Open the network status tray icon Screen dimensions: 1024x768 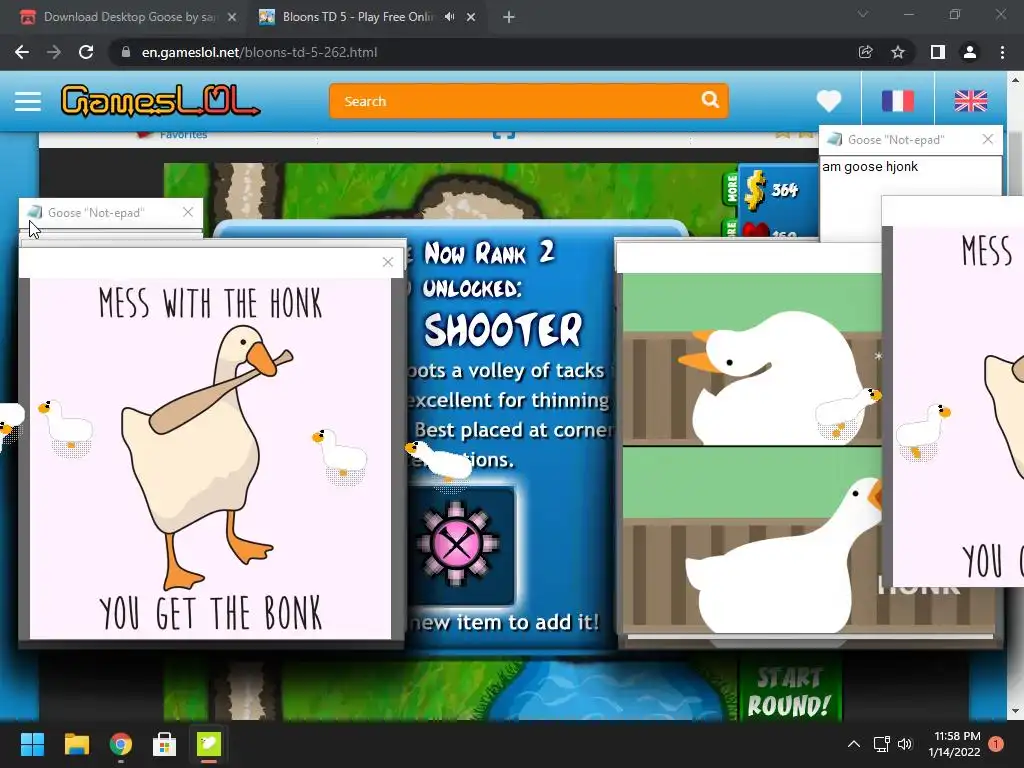882,744
